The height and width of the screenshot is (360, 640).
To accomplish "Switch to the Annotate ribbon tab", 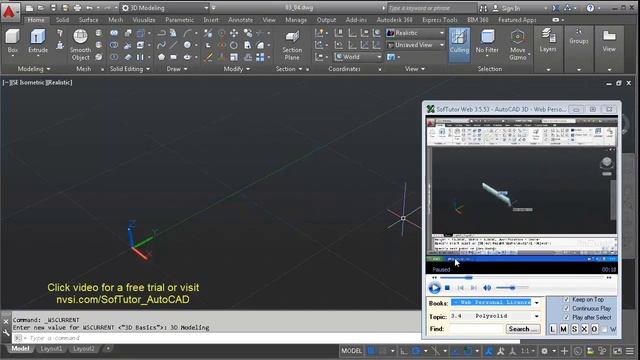I will click(240, 20).
